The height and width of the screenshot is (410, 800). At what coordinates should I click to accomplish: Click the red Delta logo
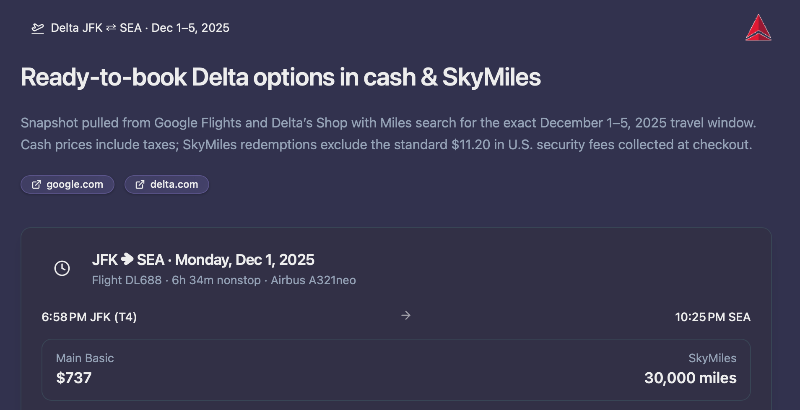pyautogui.click(x=758, y=29)
